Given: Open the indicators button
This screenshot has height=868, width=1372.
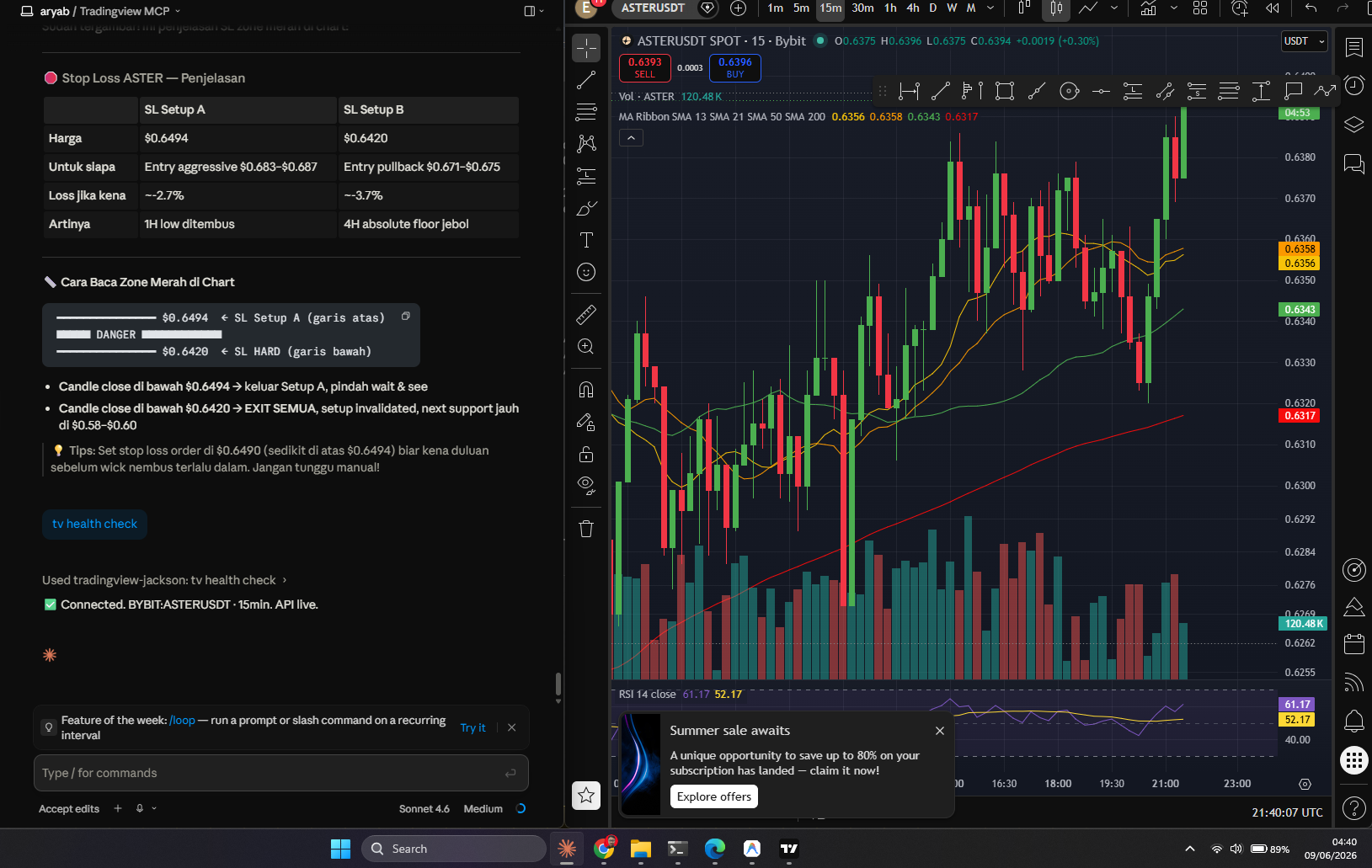Looking at the screenshot, I should (x=1148, y=8).
